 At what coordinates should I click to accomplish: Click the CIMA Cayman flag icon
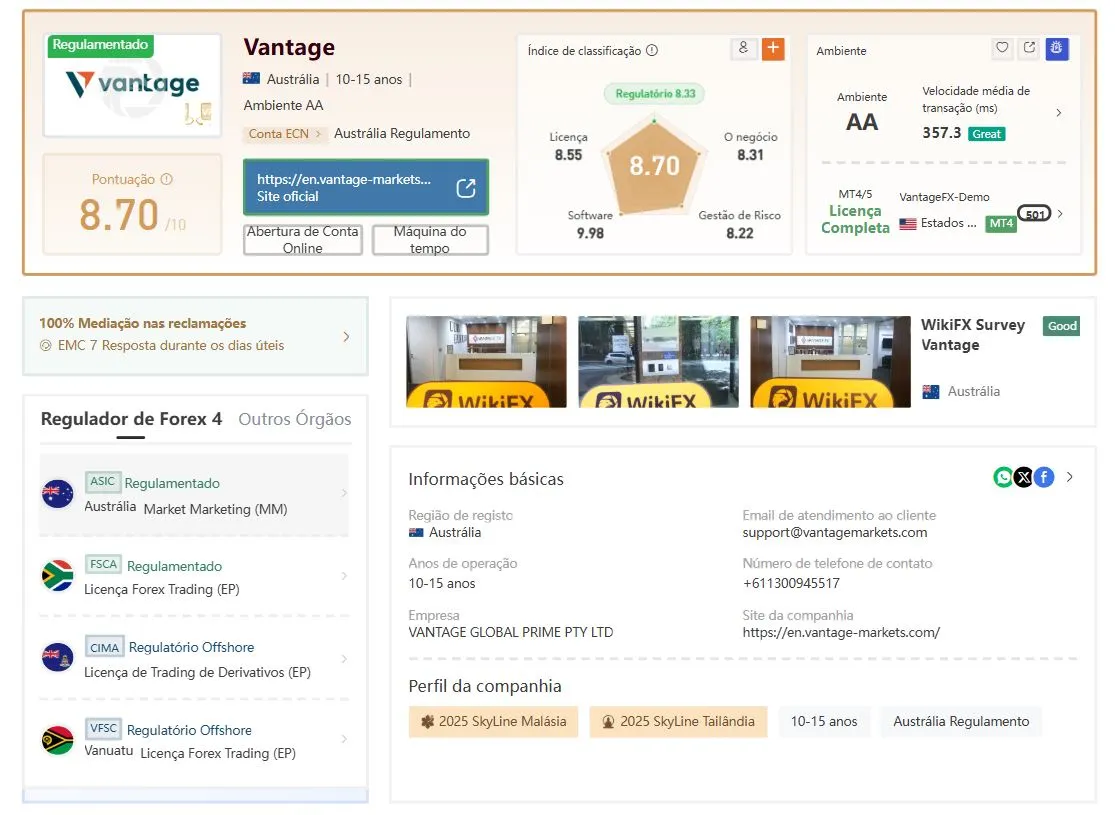58,657
